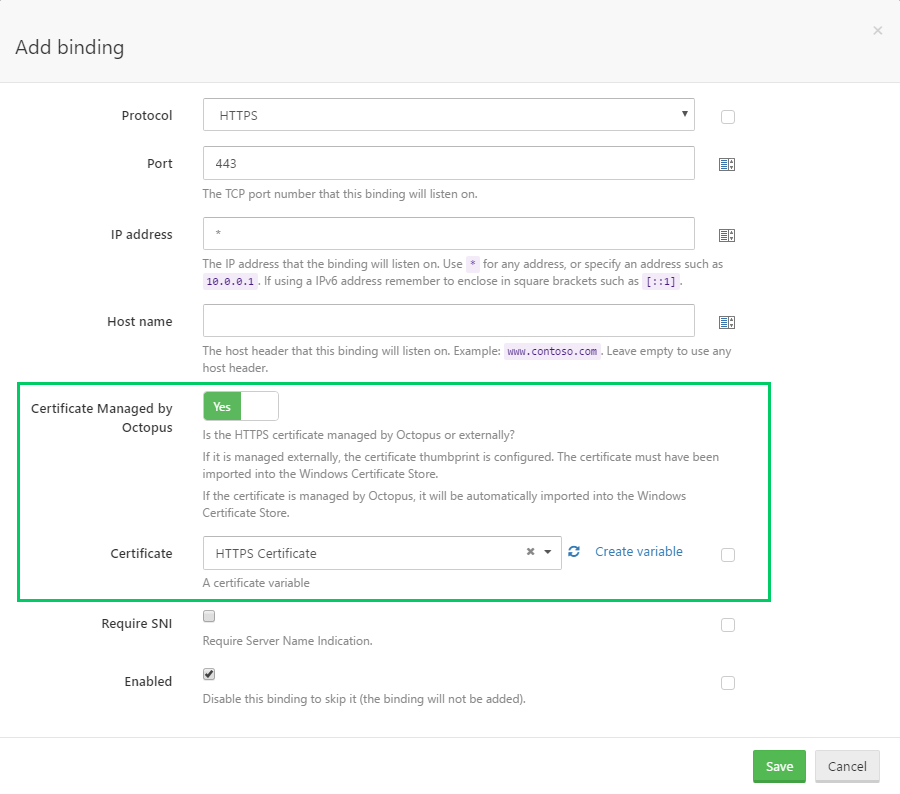
Task: Check the box right of the Protocol dropdown
Action: [727, 116]
